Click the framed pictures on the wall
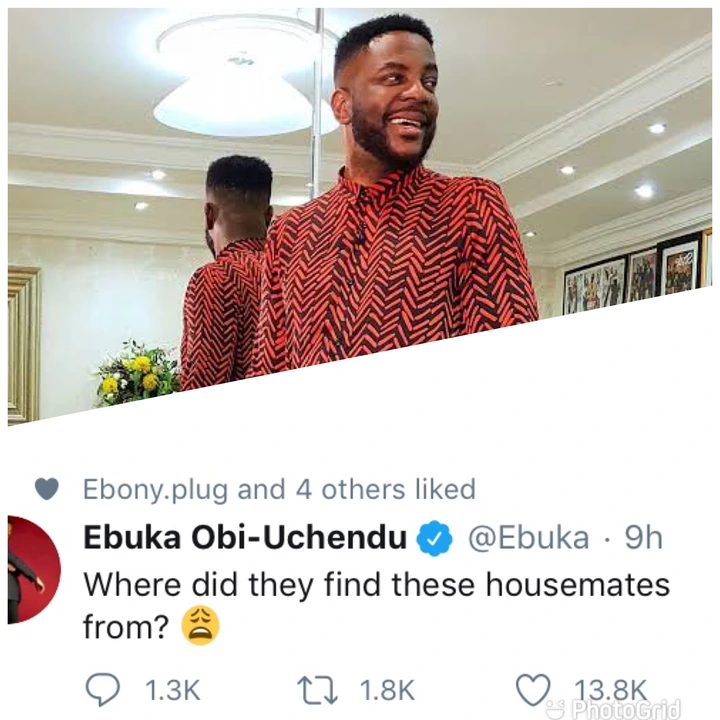 (x=640, y=272)
